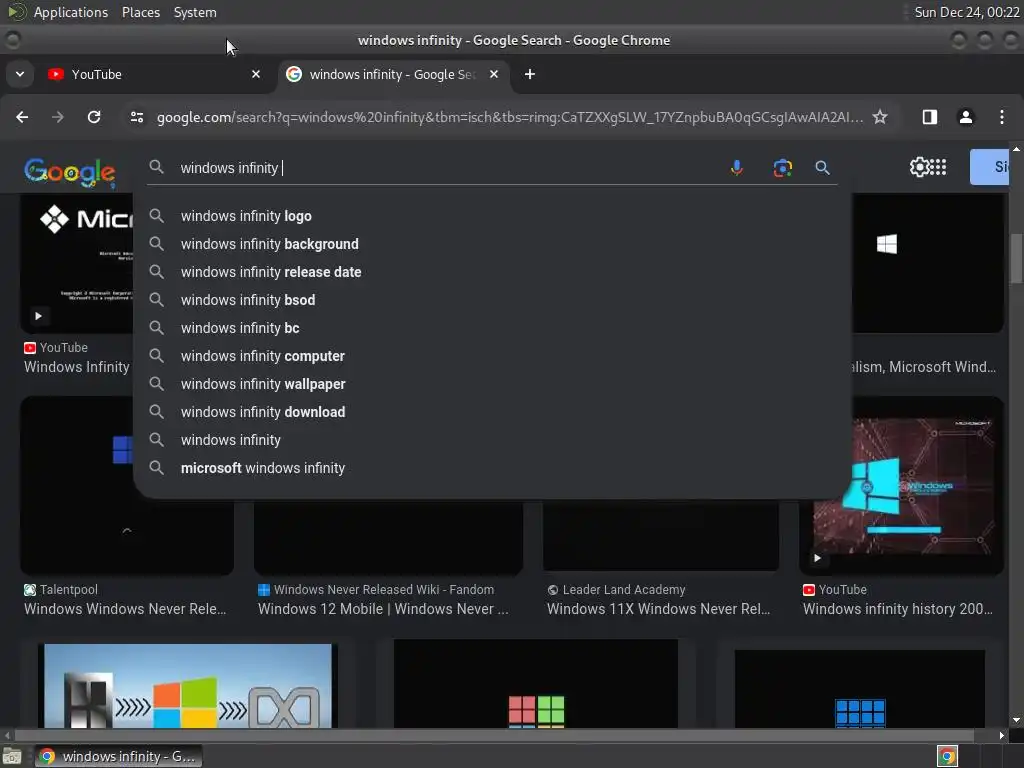Viewport: 1024px width, 768px height.
Task: Reload the current page
Action: click(x=94, y=117)
